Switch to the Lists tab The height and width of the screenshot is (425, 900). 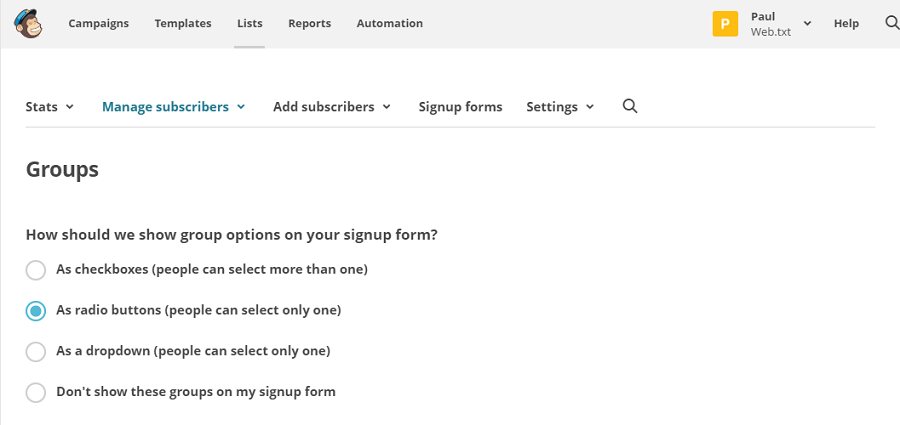[250, 24]
